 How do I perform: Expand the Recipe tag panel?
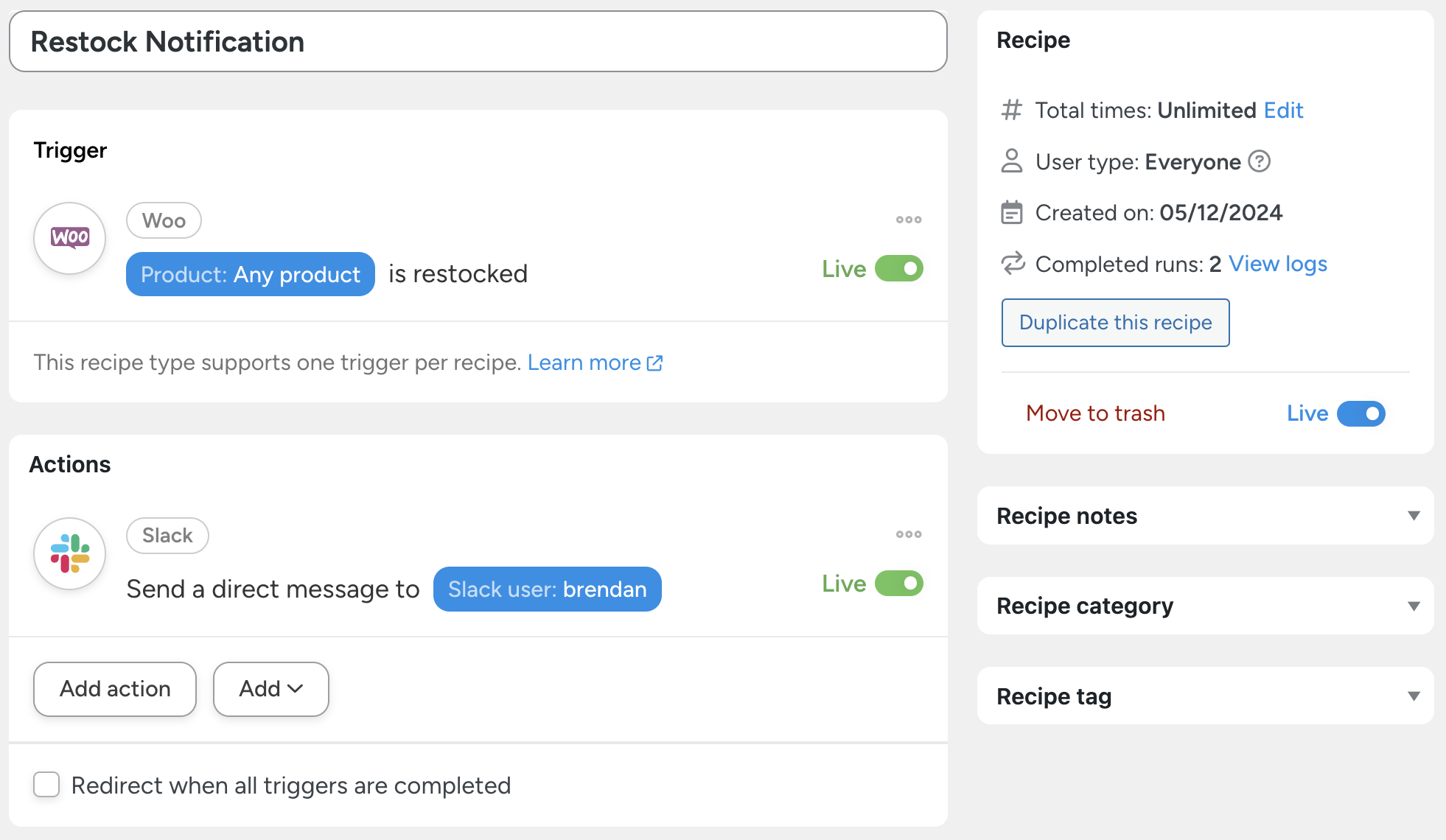click(x=1413, y=696)
